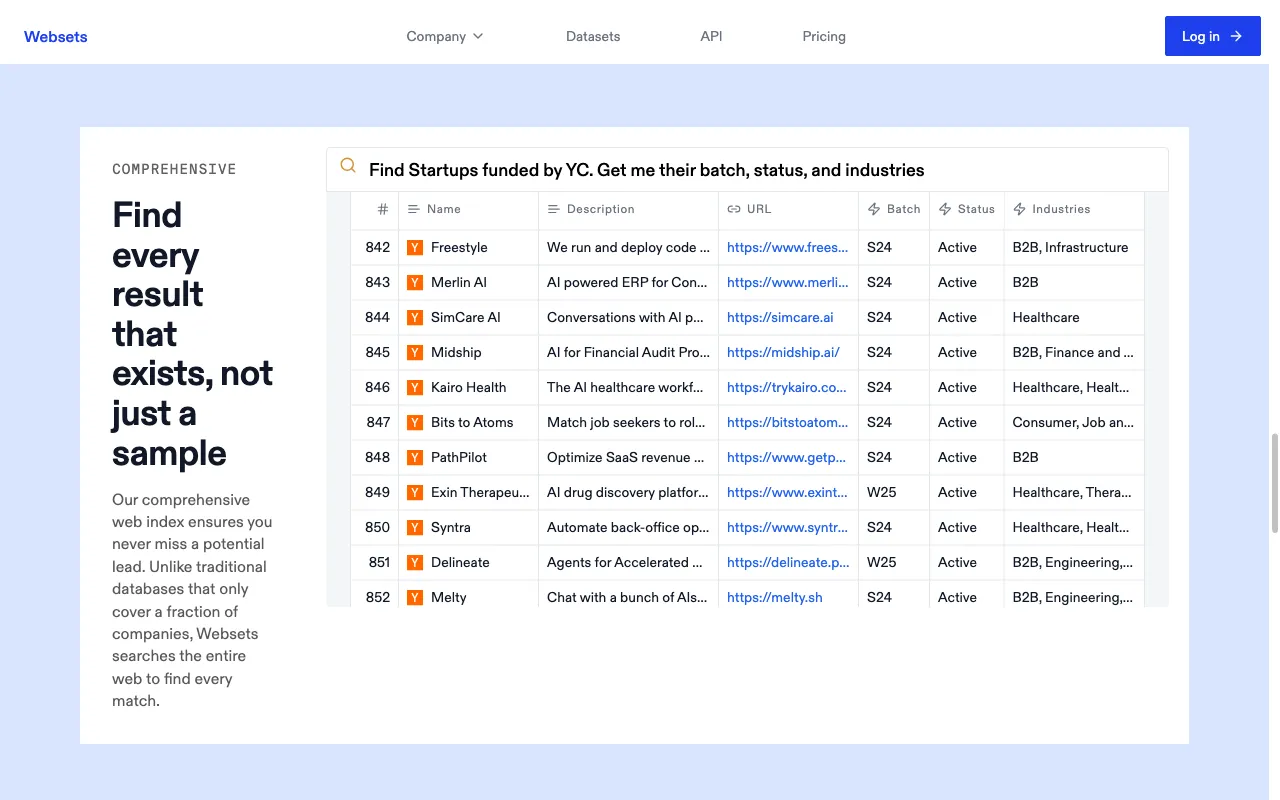
Task: Click the URL column link icon
Action: pos(734,209)
